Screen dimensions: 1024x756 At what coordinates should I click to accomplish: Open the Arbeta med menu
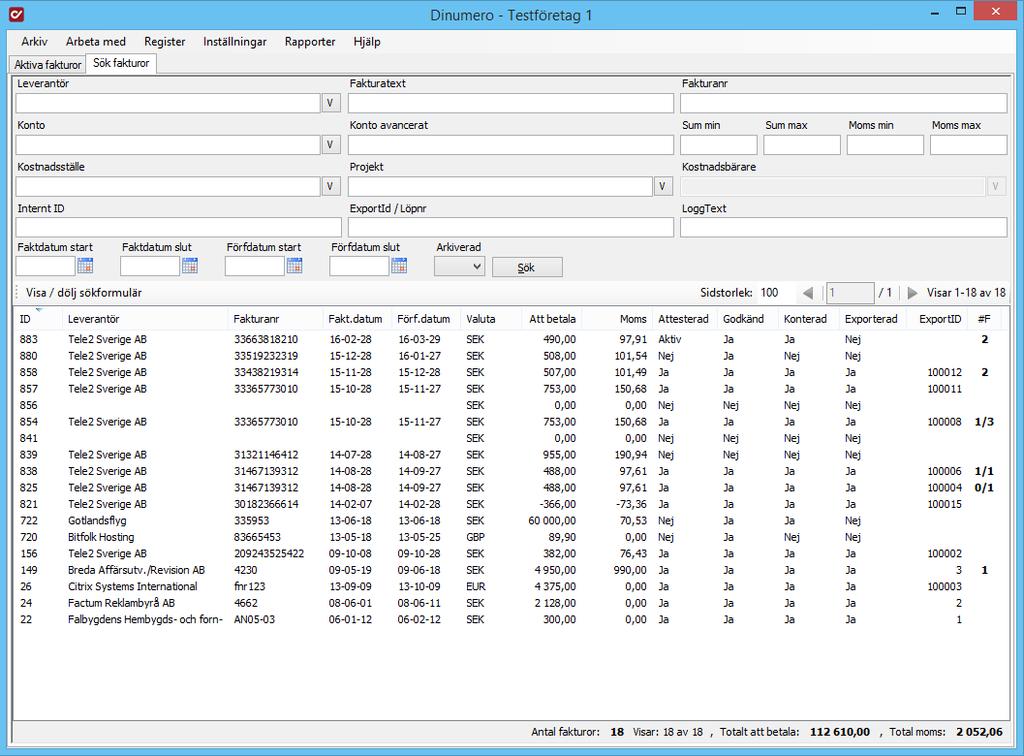(x=95, y=41)
